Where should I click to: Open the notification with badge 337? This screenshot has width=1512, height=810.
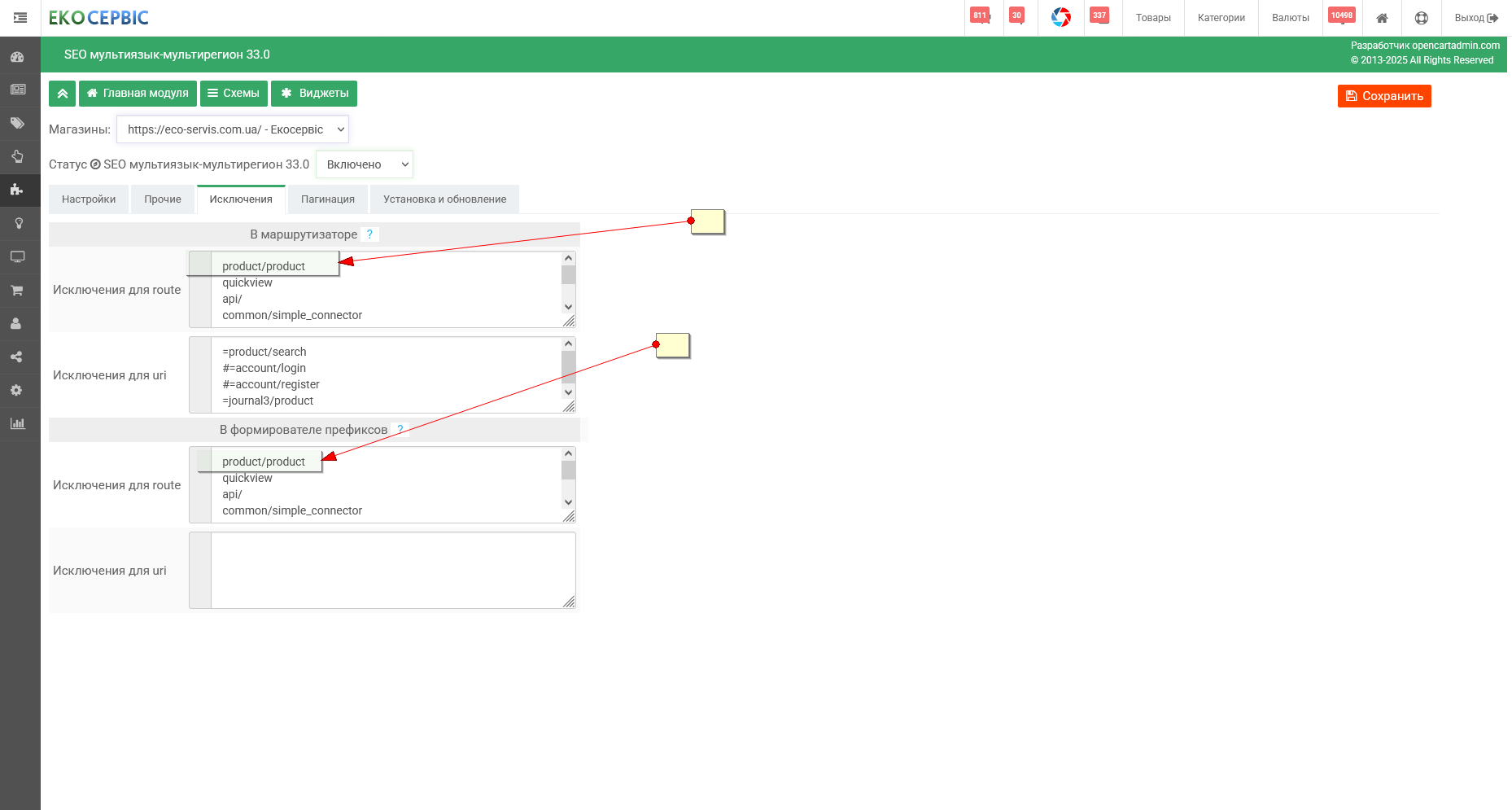[1099, 16]
